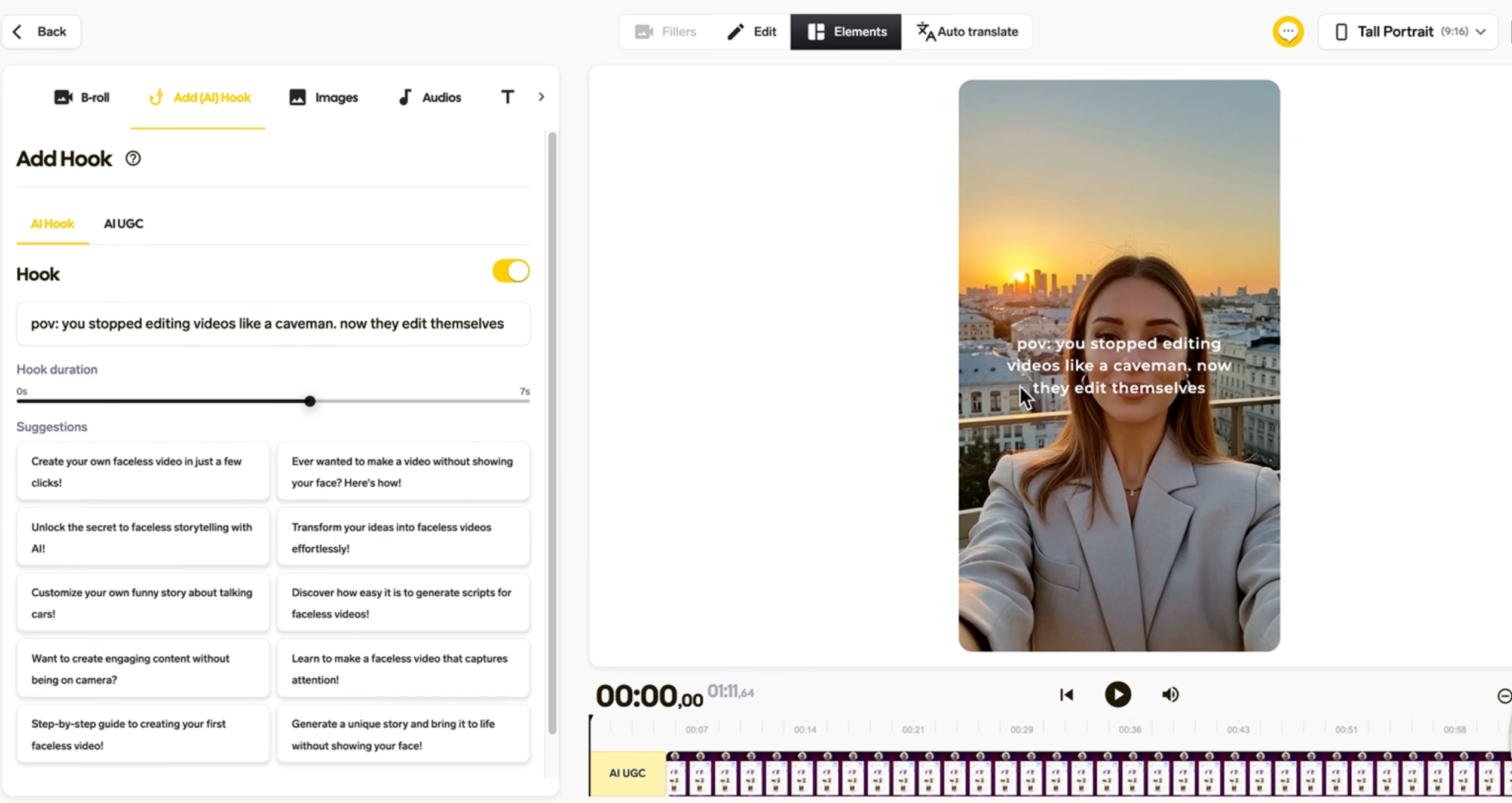Open Auto translate
1512x803 pixels.
[967, 32]
